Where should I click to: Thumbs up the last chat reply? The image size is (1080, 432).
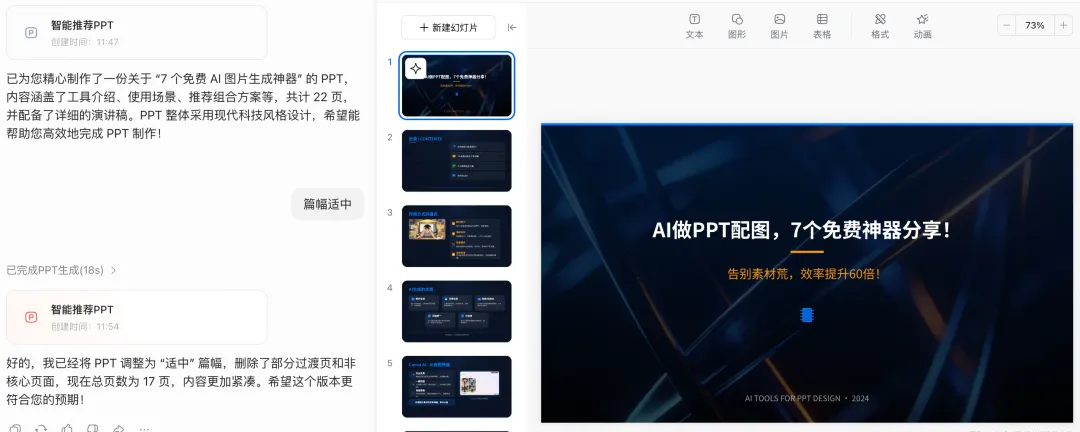(x=67, y=429)
